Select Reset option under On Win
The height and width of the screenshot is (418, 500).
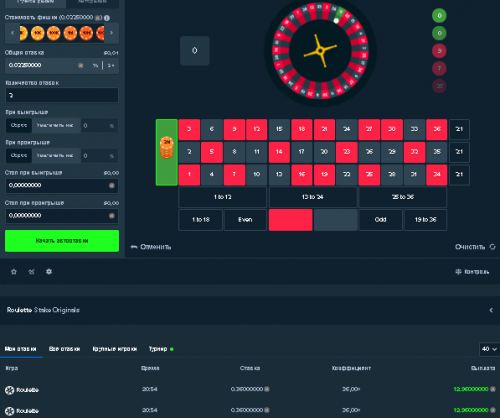click(x=19, y=125)
